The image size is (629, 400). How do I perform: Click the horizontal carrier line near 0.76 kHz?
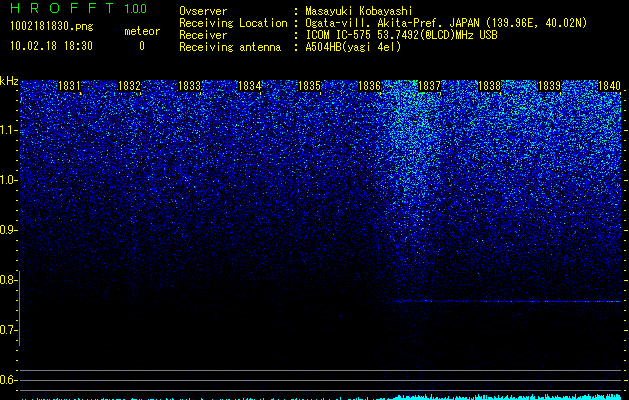506,301
